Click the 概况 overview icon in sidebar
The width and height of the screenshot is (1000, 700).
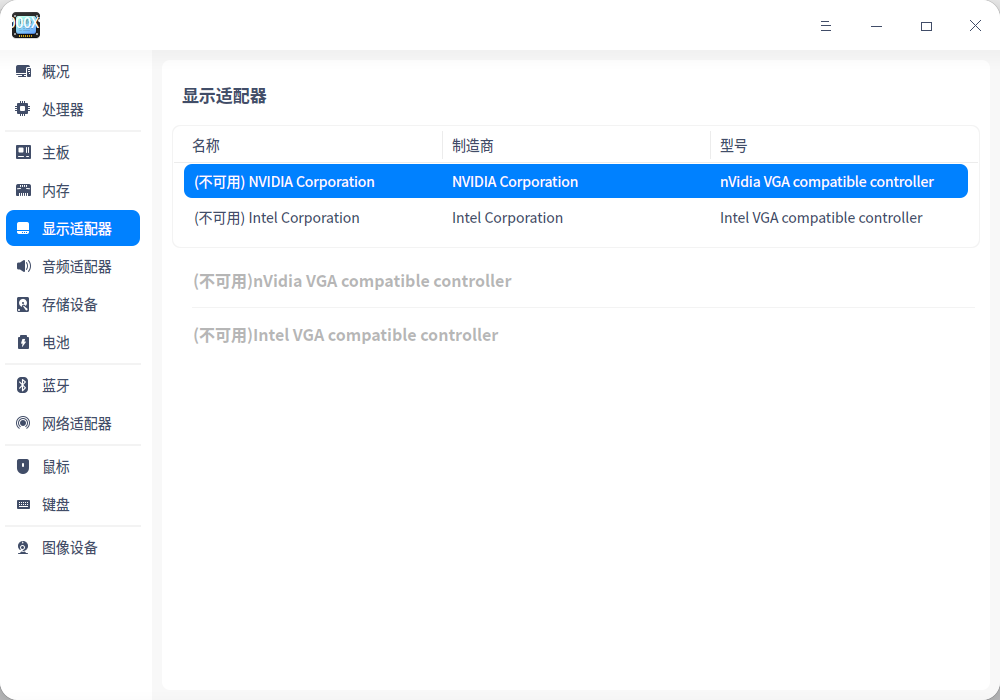23,71
